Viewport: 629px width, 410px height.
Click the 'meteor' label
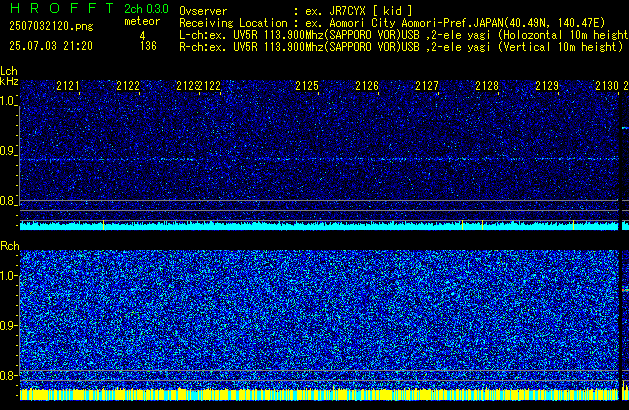tap(142, 21)
